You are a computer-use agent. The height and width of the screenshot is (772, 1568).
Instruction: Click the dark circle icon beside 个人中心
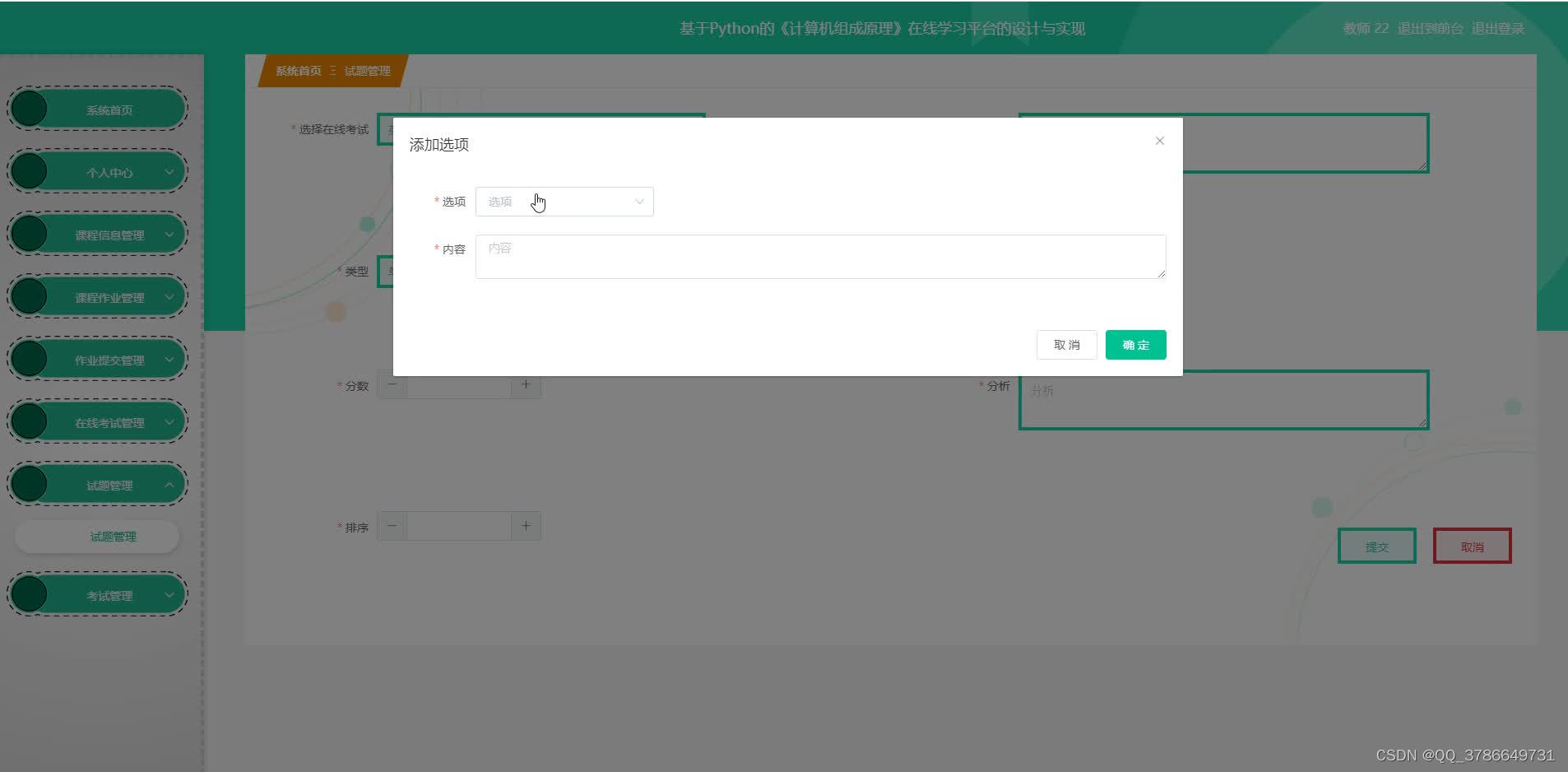coord(29,172)
